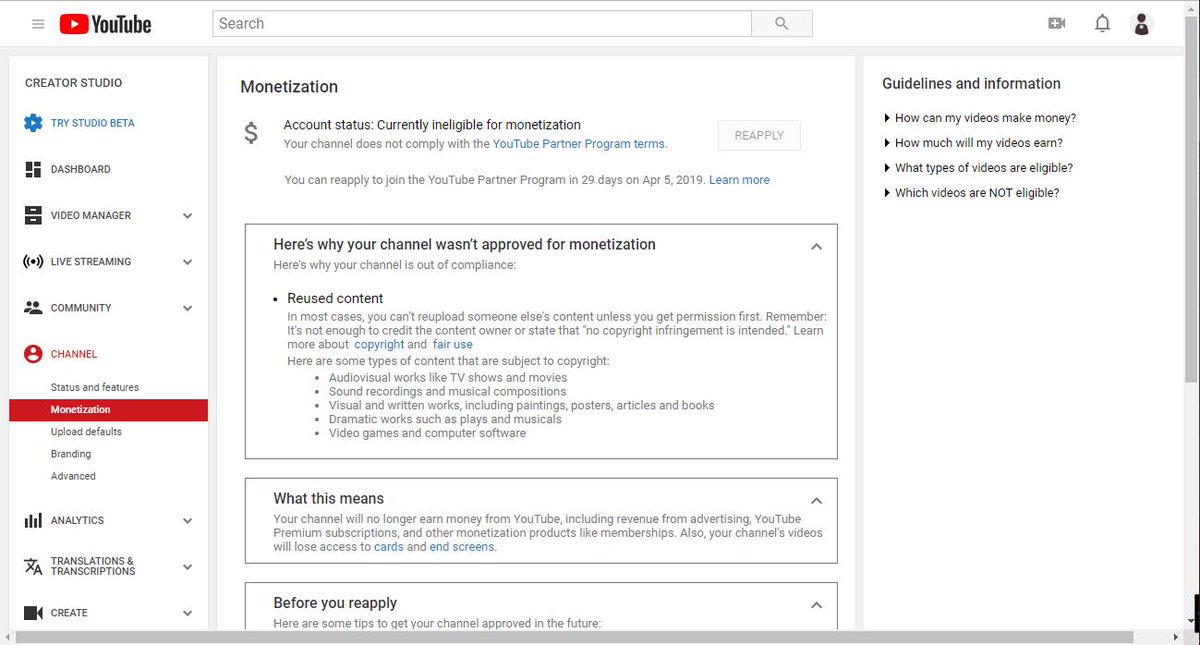Expand the Live Streaming section
This screenshot has height=645, width=1200.
(x=187, y=262)
